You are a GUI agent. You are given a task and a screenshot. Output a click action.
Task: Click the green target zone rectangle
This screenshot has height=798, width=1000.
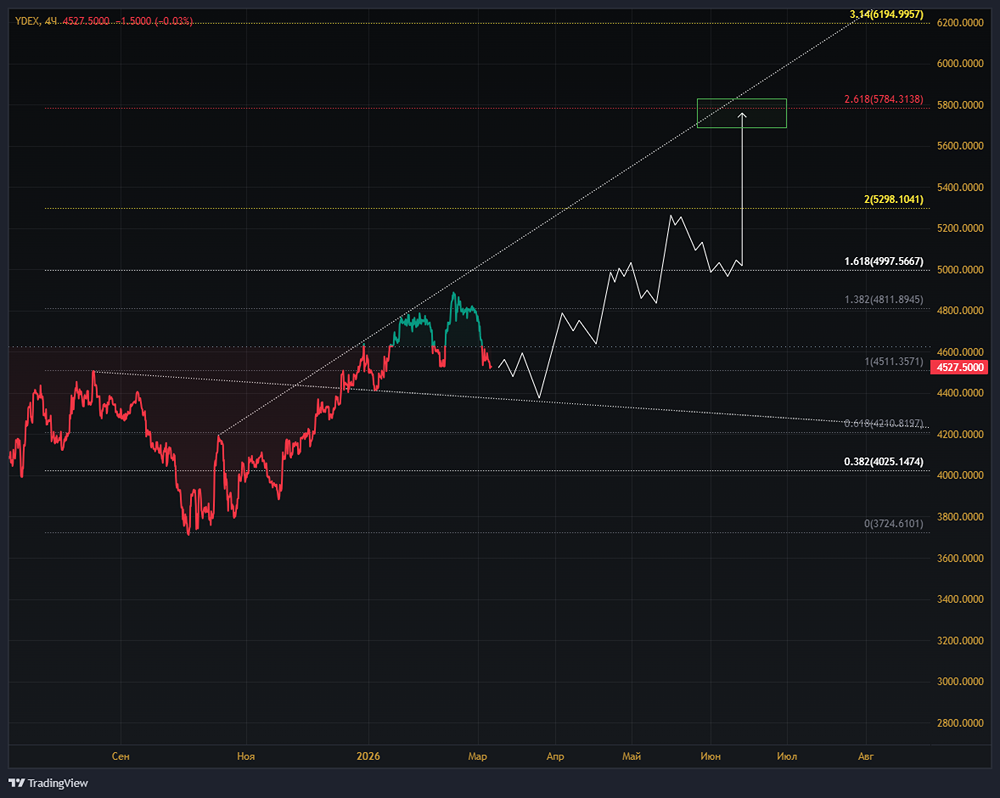(742, 113)
